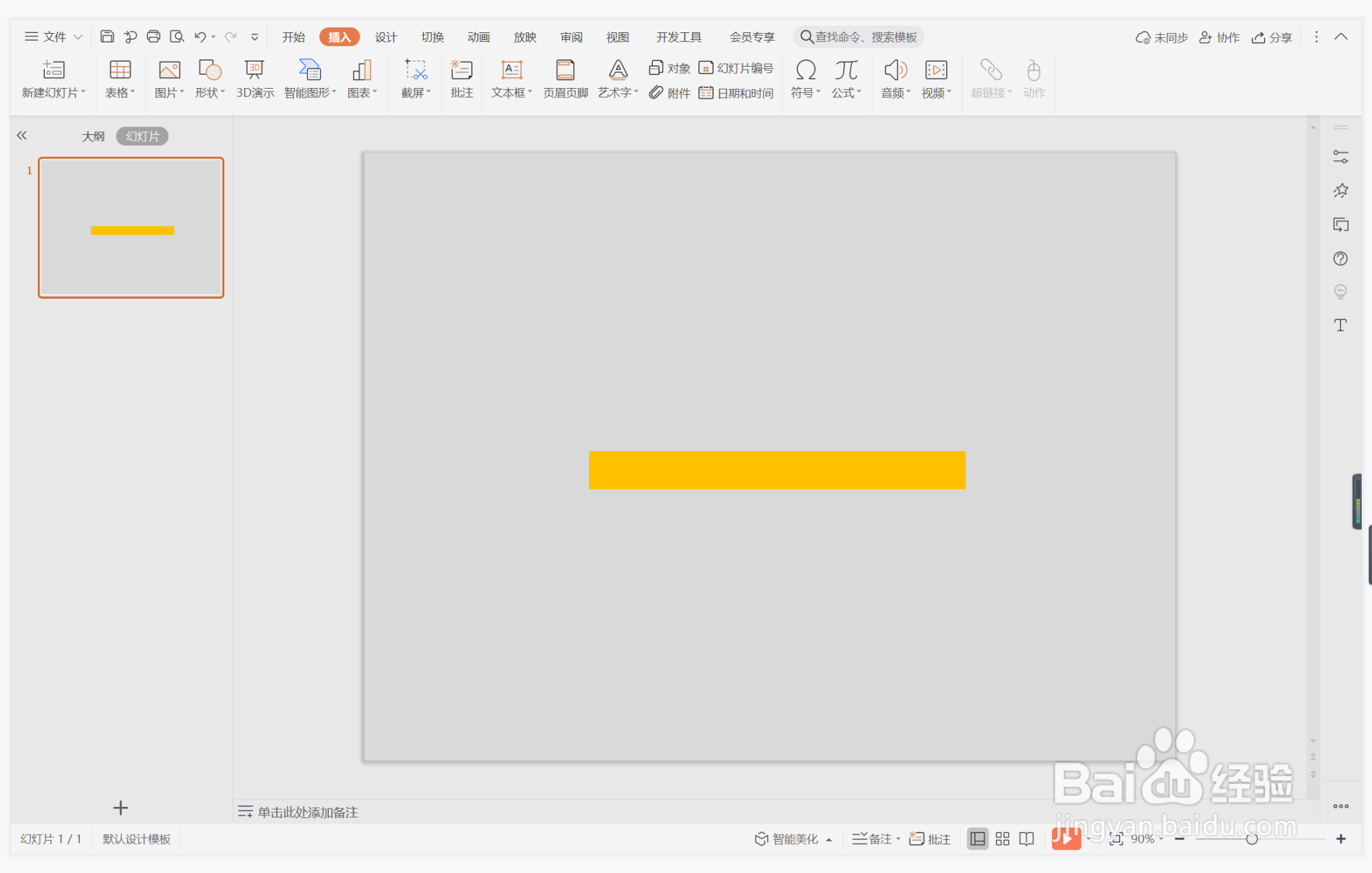
Task: Click the save icon in quick toolbar
Action: (x=107, y=36)
